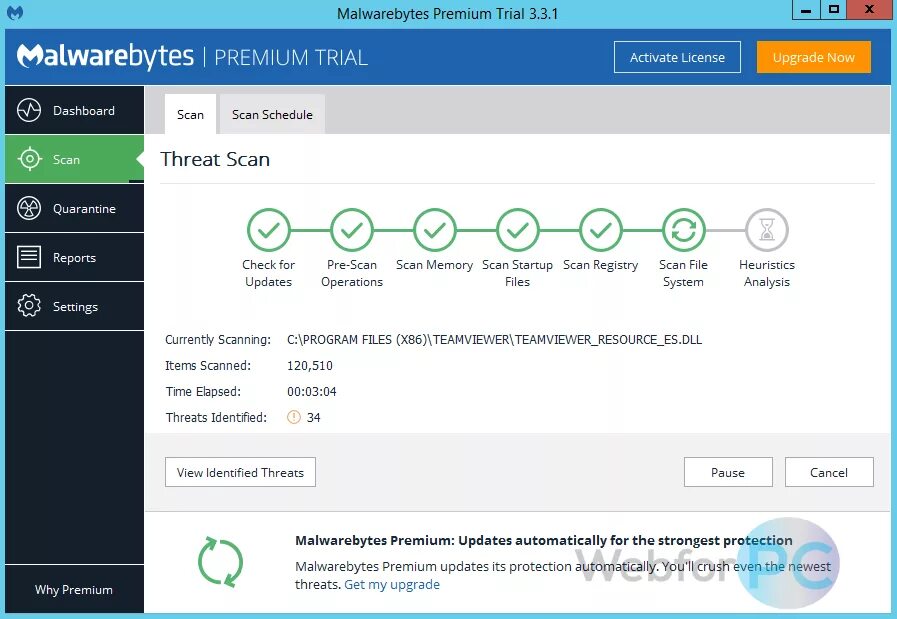This screenshot has height=619, width=897.
Task: Close the Malwarebytes window
Action: click(870, 10)
